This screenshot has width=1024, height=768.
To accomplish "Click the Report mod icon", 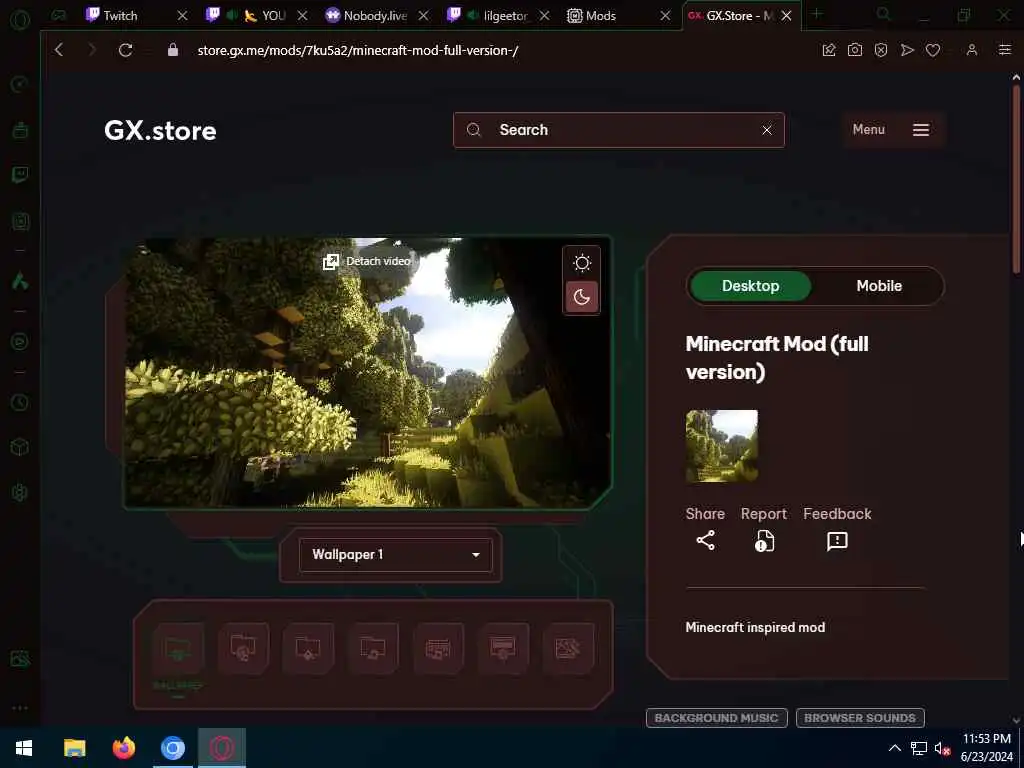I will 764,541.
